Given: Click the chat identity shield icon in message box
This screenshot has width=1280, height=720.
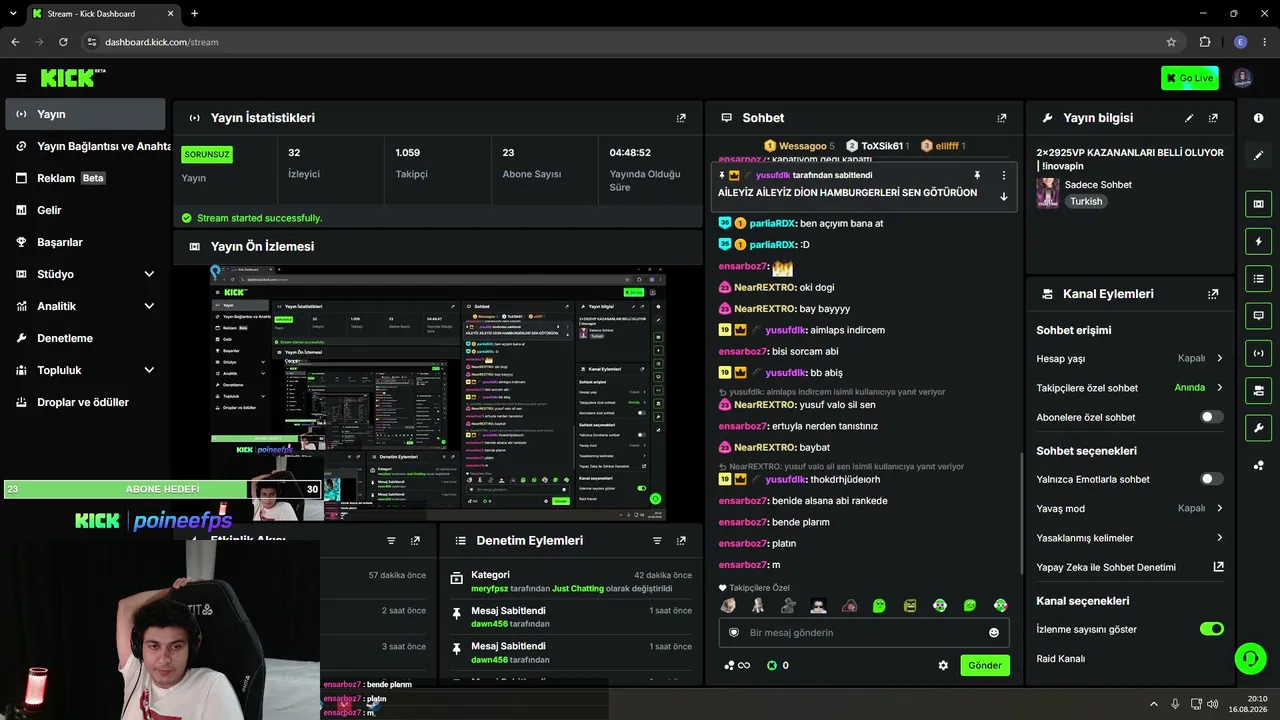Looking at the screenshot, I should [734, 633].
